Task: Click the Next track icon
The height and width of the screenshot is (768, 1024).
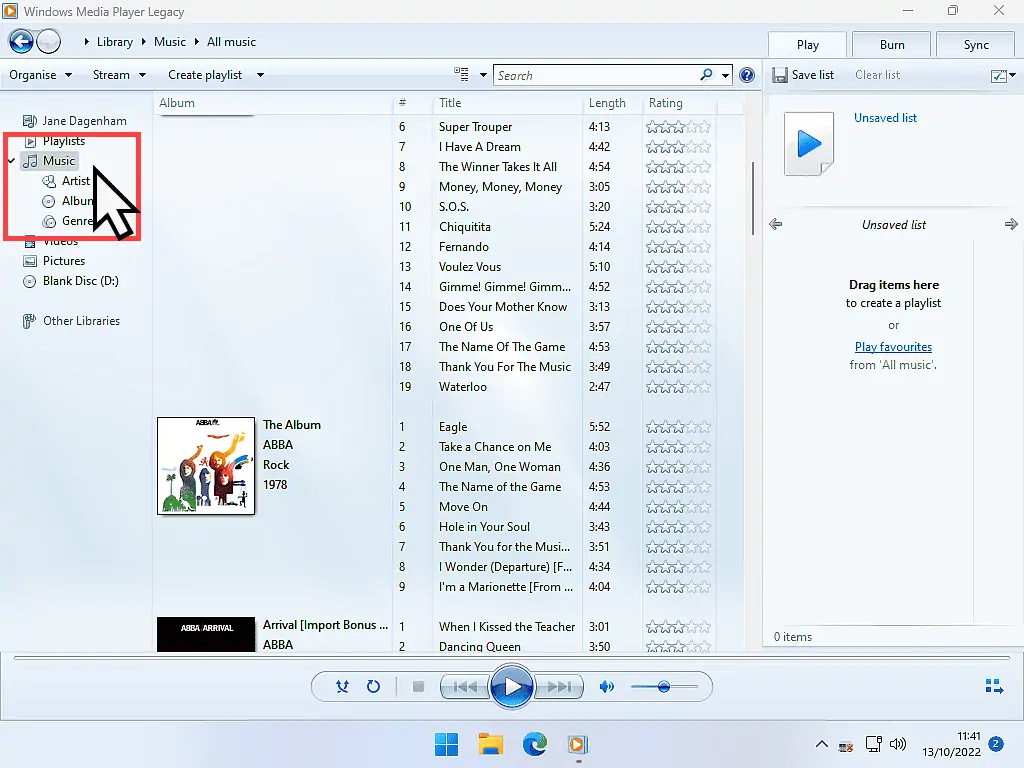Action: tap(560, 687)
